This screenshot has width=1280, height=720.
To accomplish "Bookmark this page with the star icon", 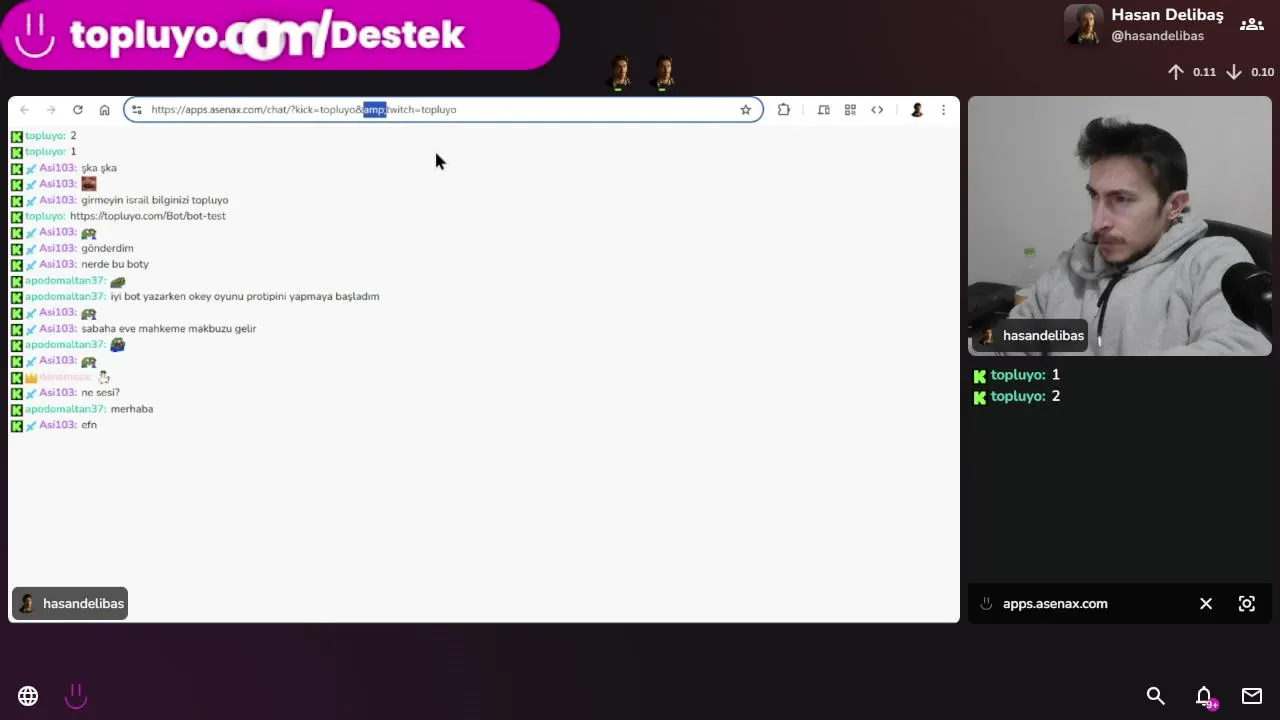I will (x=745, y=110).
